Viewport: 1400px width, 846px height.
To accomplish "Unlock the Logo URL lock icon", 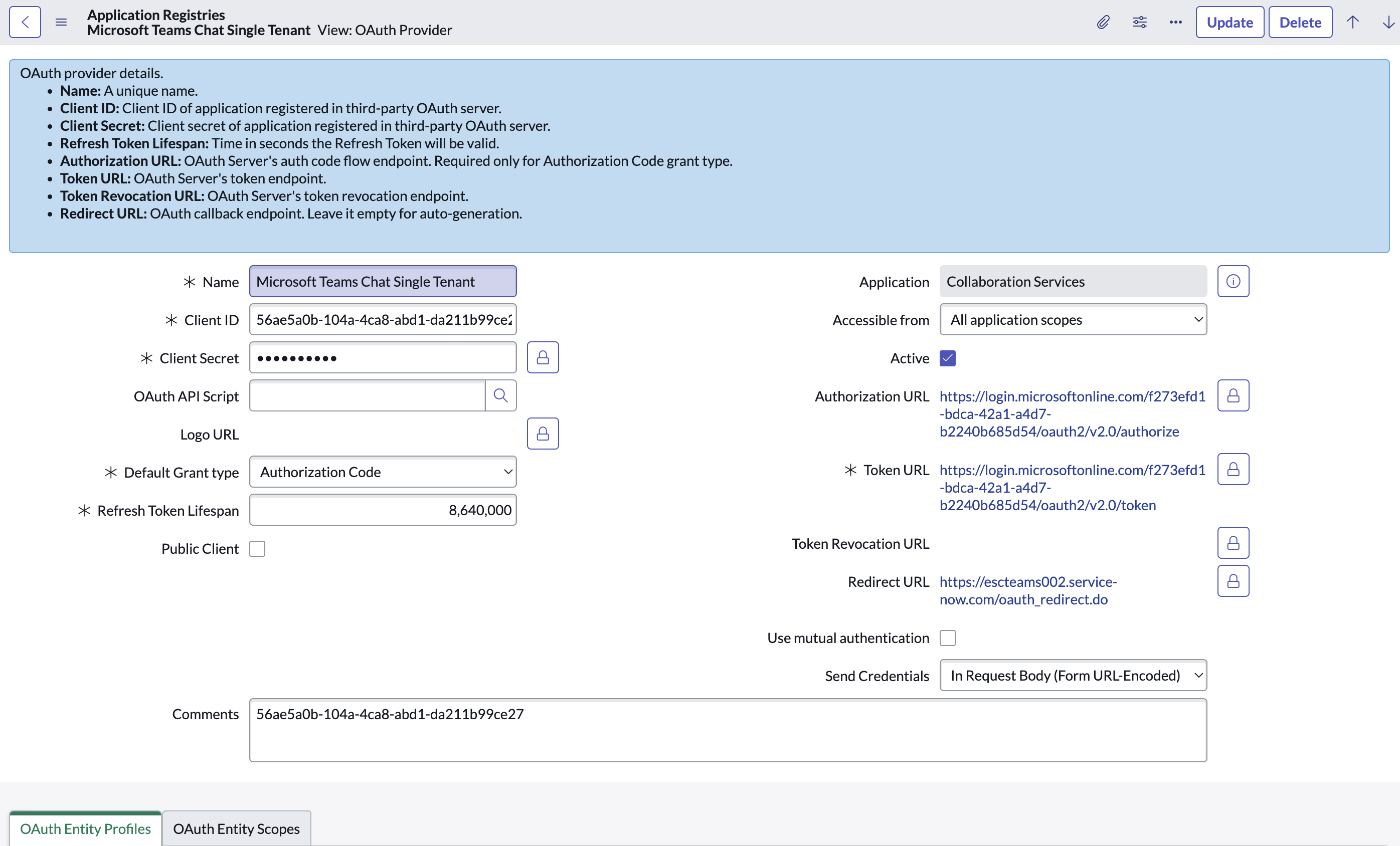I will (543, 434).
